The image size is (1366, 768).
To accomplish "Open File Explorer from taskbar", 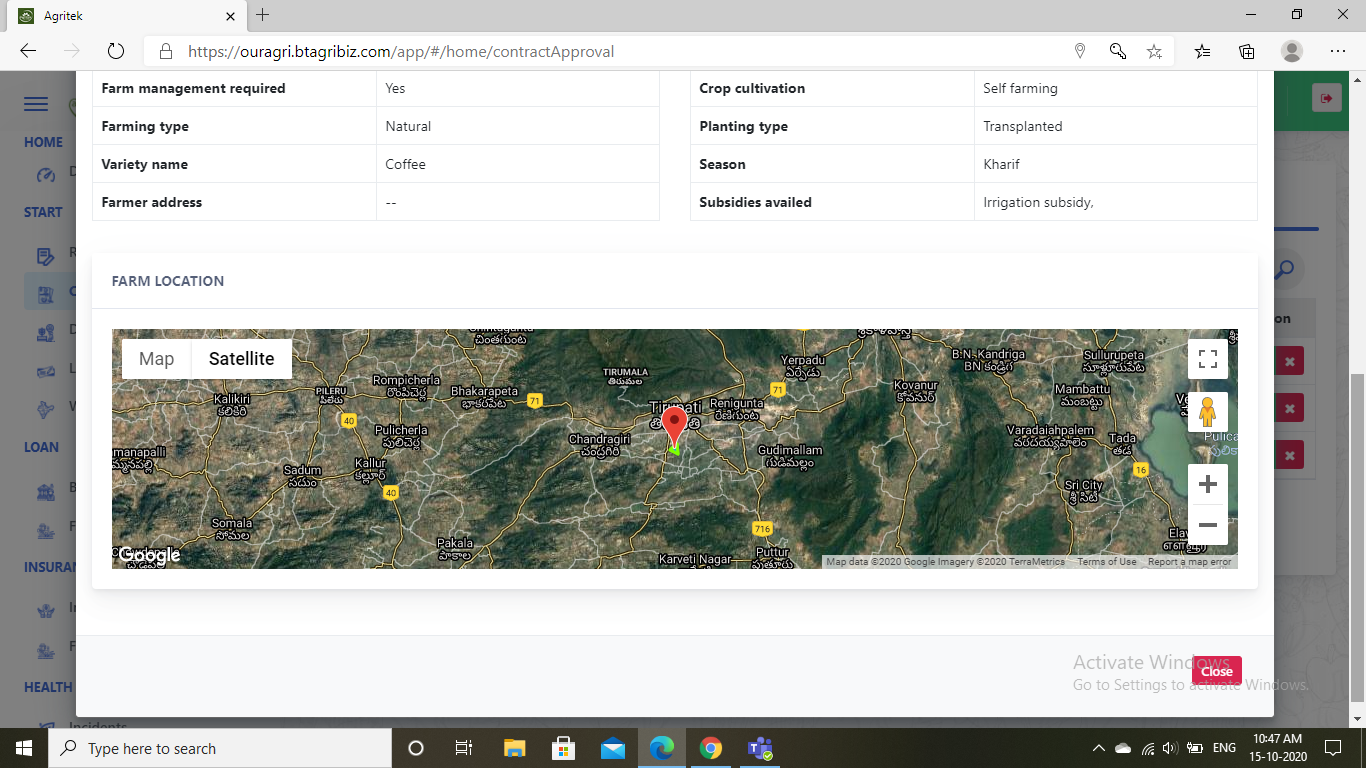I will [x=514, y=748].
